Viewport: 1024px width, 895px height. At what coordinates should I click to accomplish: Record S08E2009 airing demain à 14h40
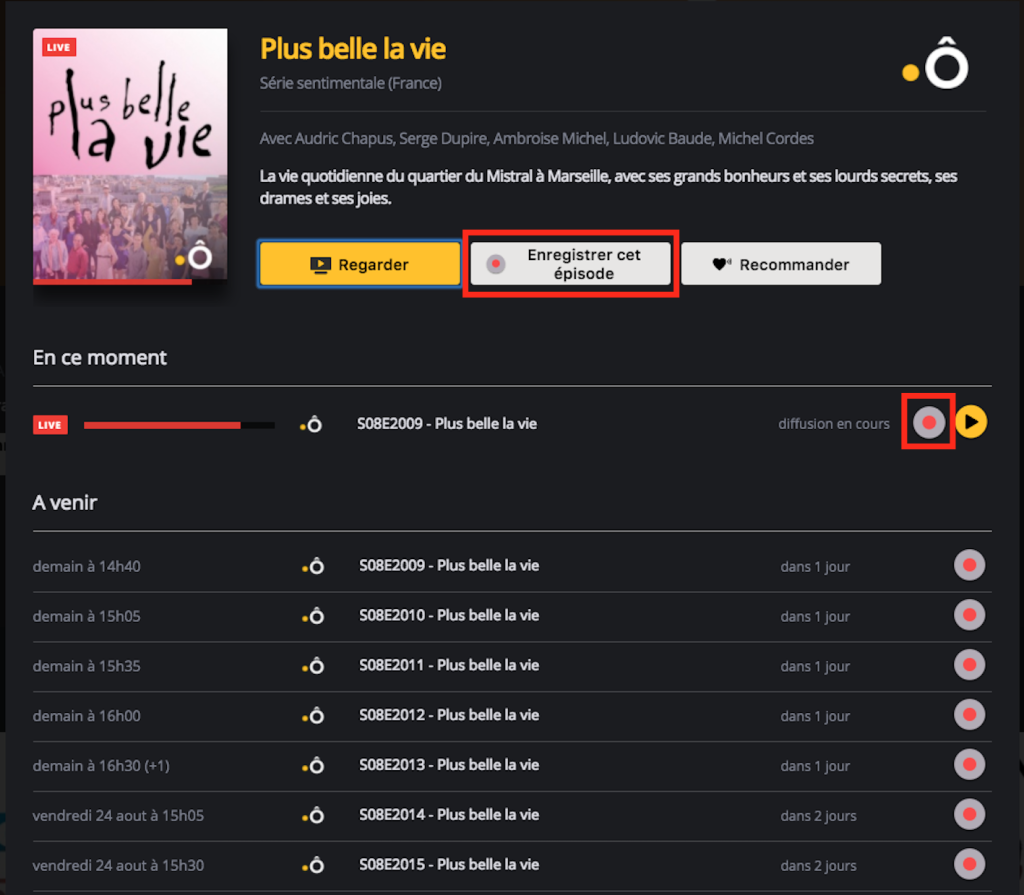[x=969, y=565]
